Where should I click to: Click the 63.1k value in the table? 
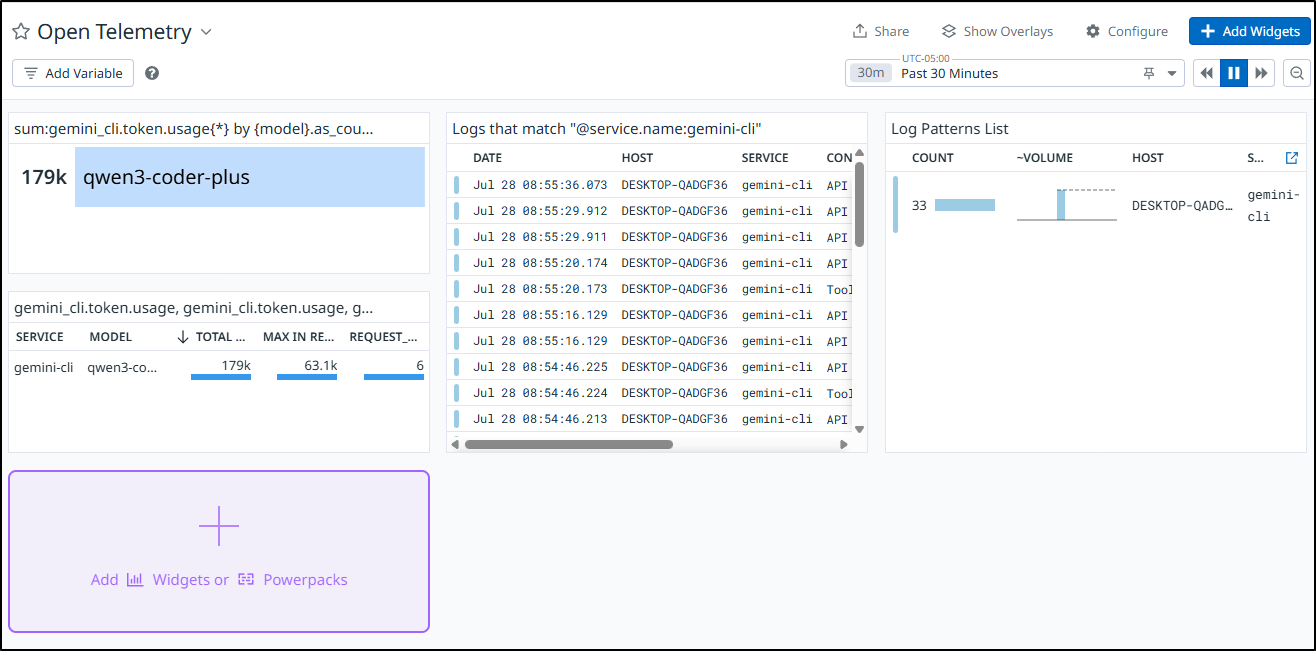(321, 366)
